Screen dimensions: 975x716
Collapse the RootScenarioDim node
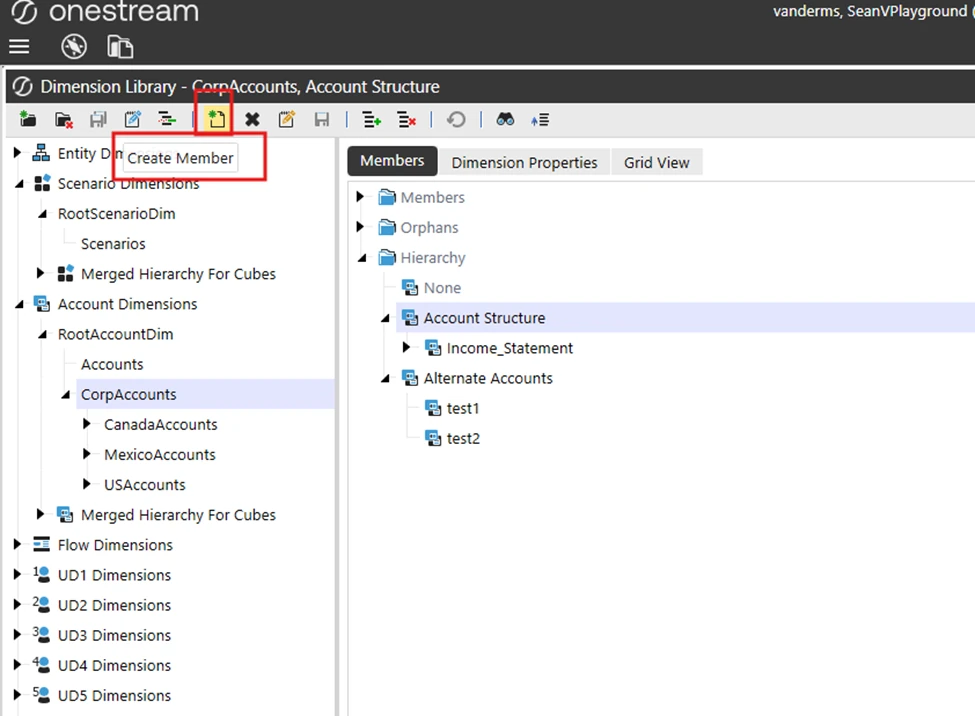click(42, 213)
